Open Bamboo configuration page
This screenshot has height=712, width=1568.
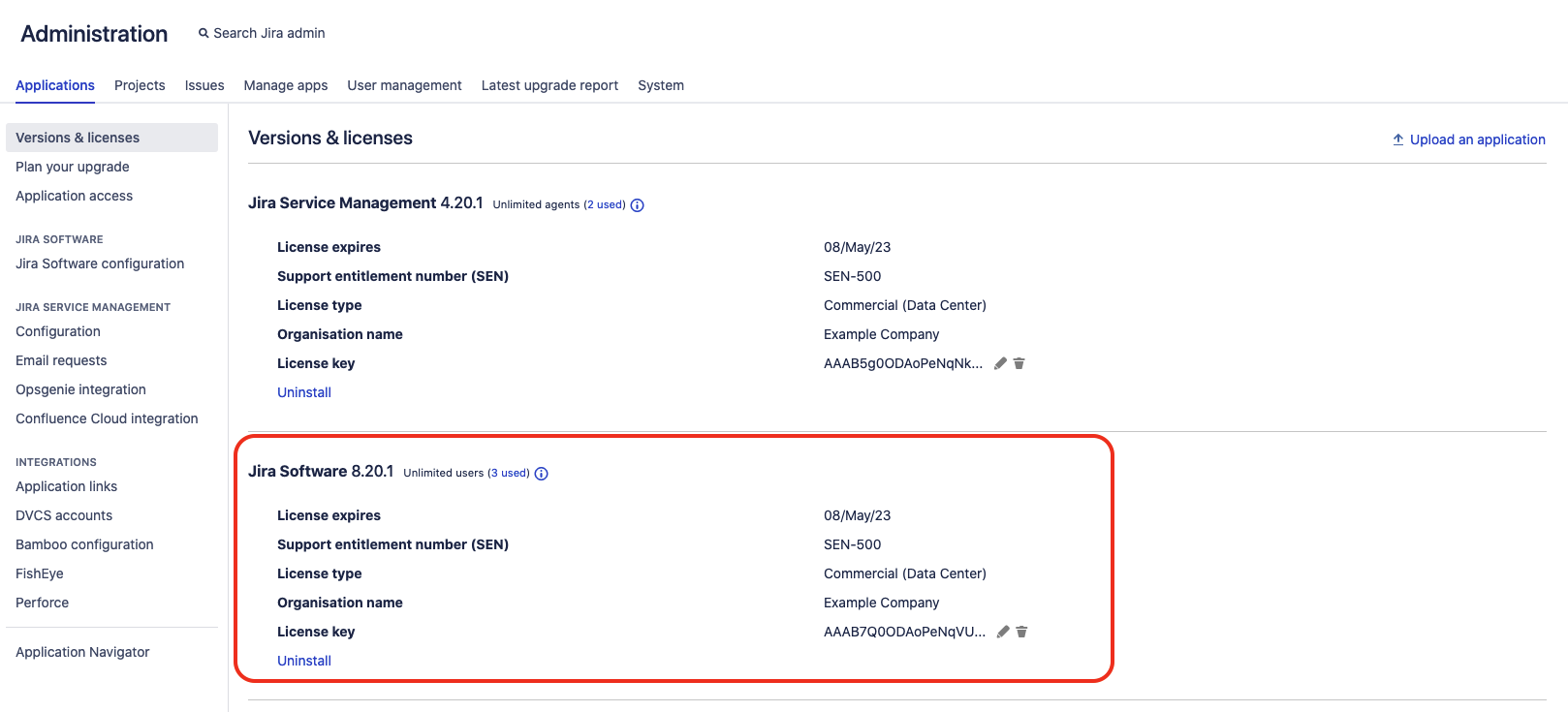coord(84,544)
